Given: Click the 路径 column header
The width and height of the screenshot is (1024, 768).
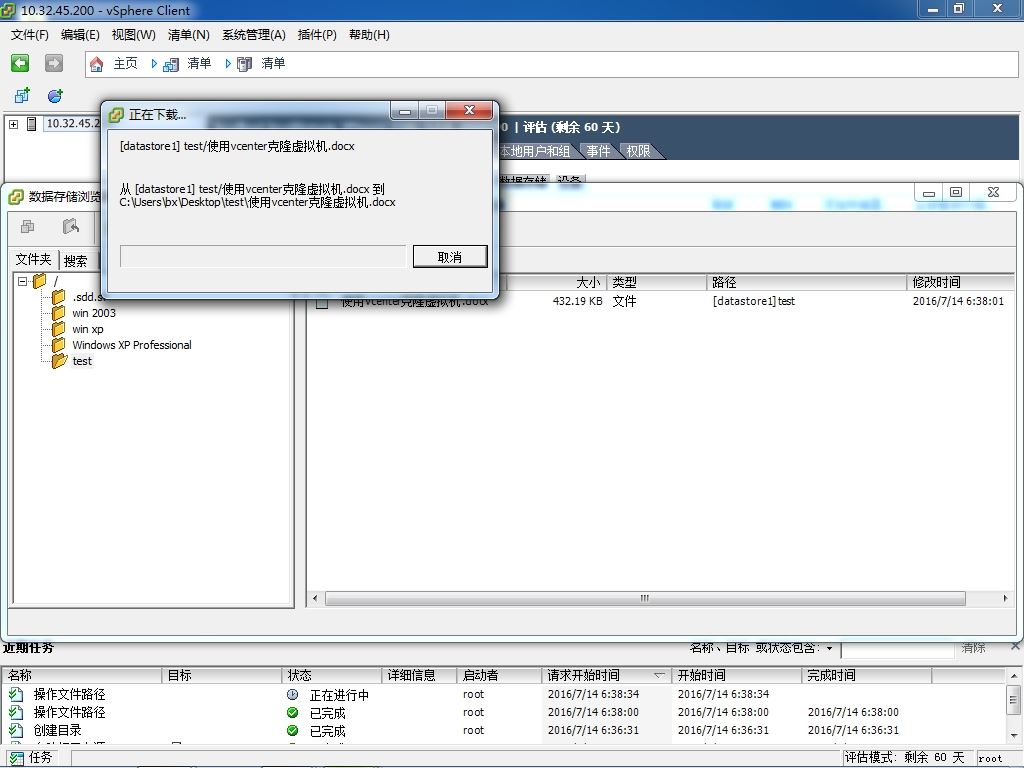Looking at the screenshot, I should point(807,282).
